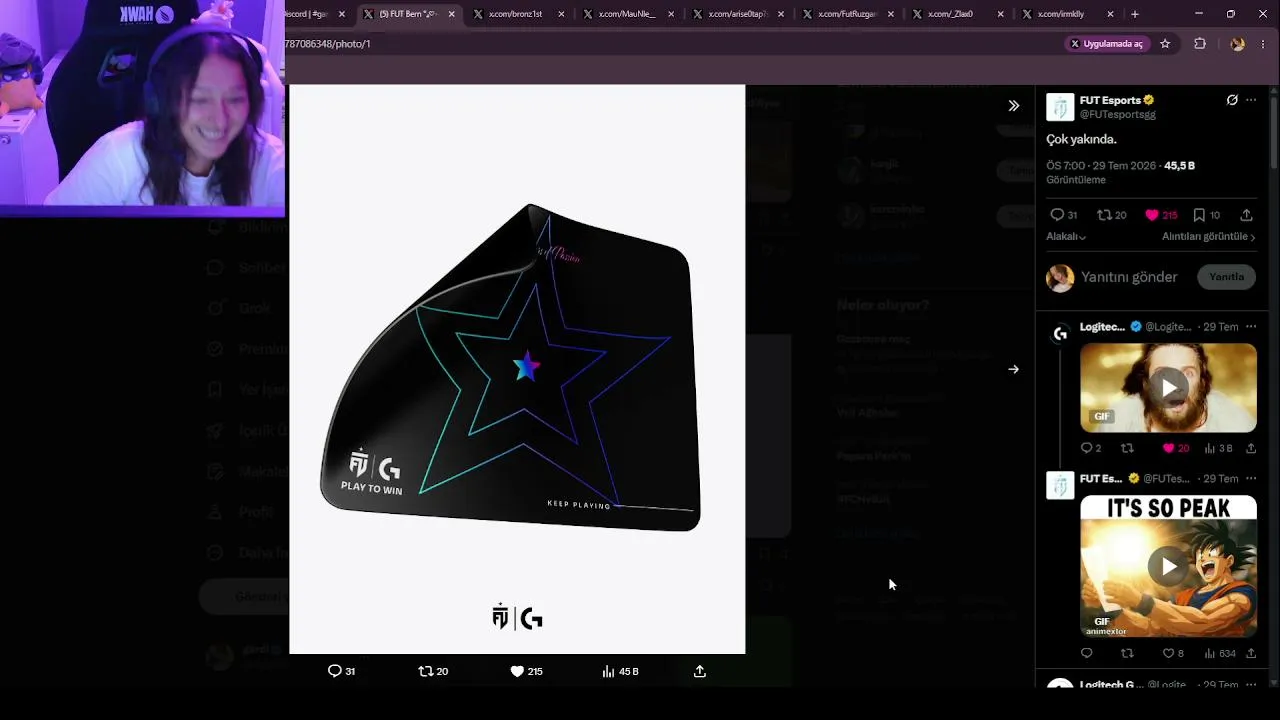Open Chrome three-dot menu
The image size is (1280, 720).
1263,44
